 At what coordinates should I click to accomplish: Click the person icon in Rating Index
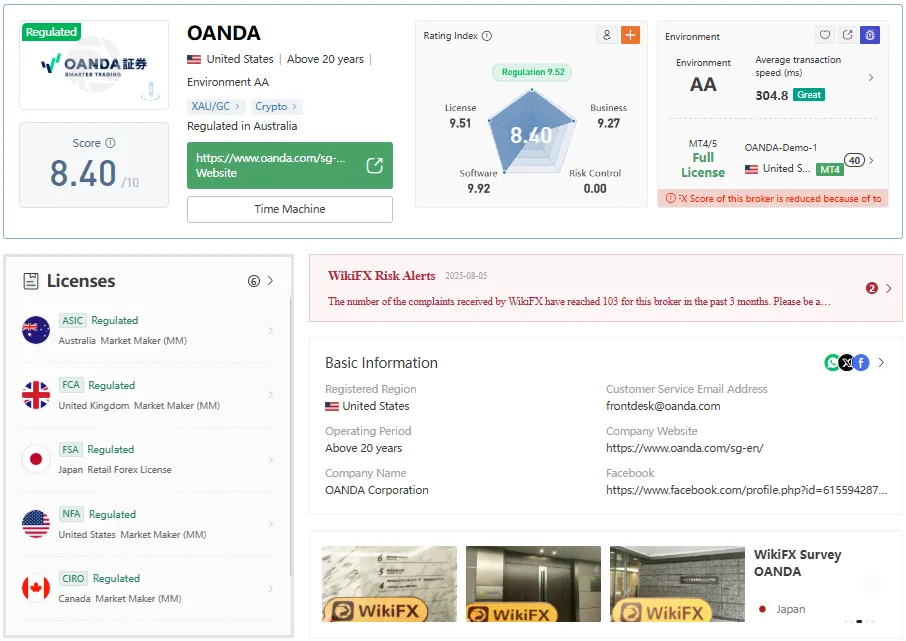(x=607, y=35)
